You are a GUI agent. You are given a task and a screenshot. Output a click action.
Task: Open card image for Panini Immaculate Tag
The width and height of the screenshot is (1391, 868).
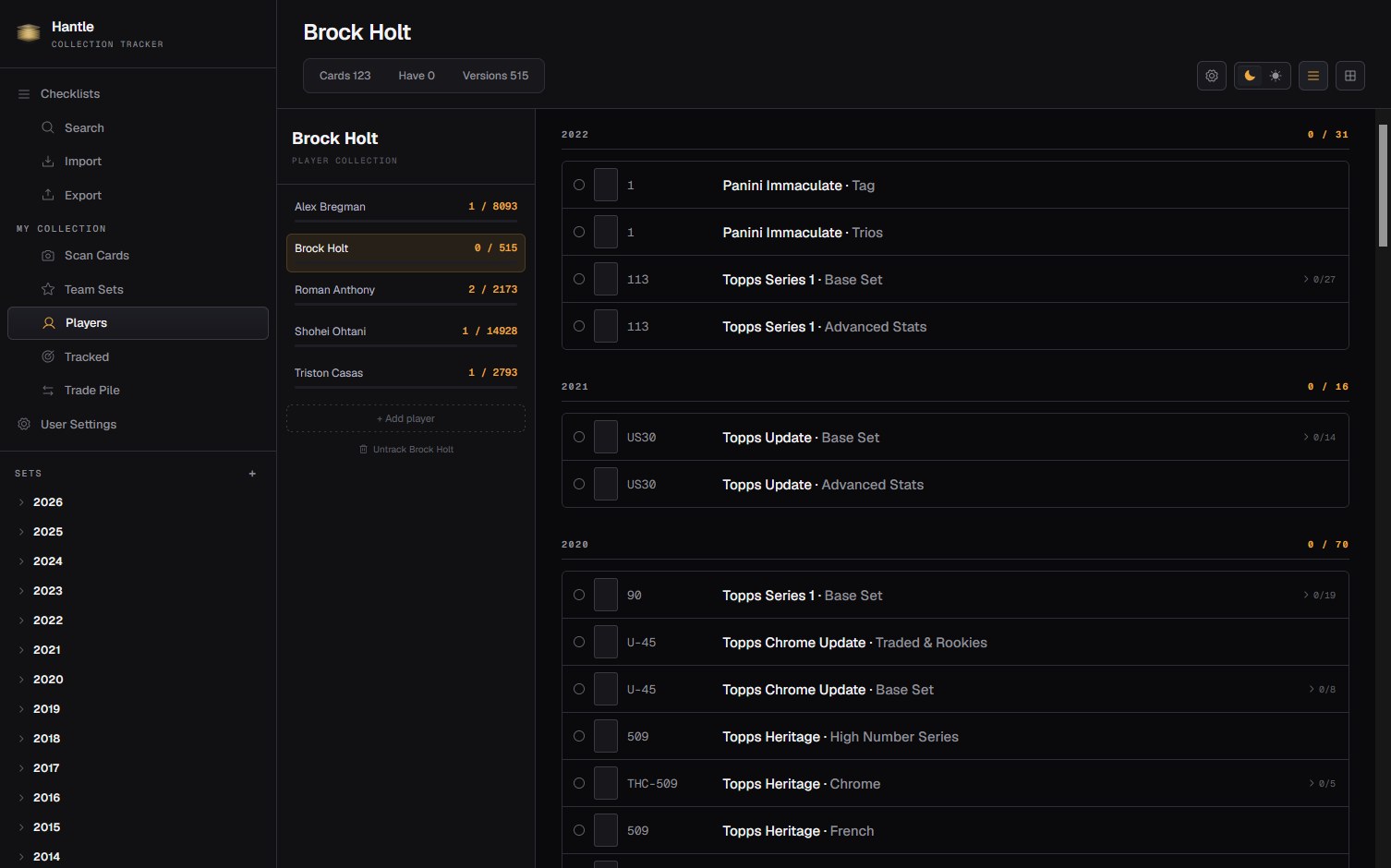pos(606,185)
